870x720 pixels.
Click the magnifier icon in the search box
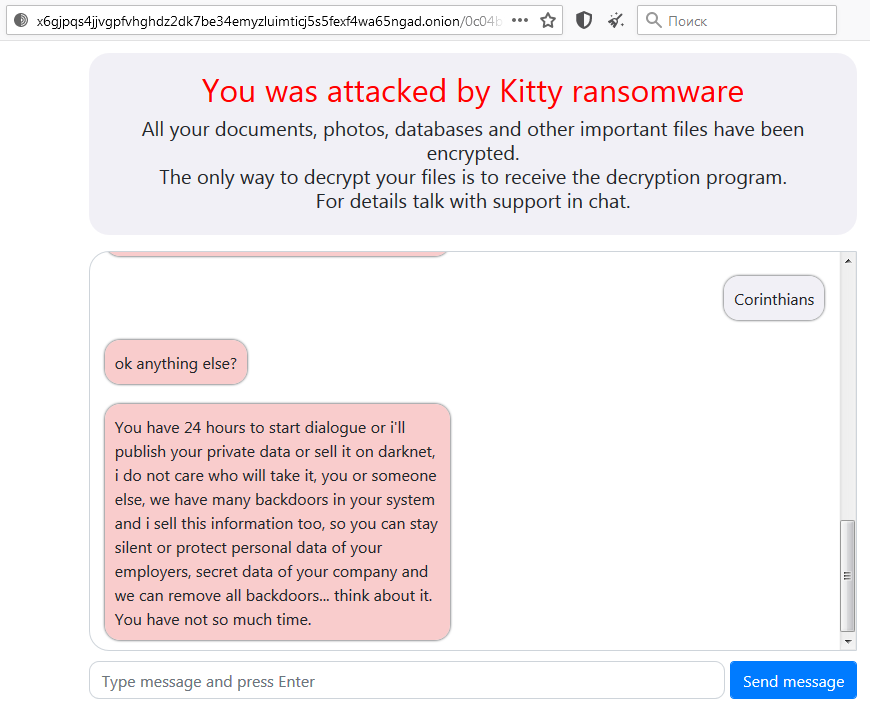(x=652, y=19)
